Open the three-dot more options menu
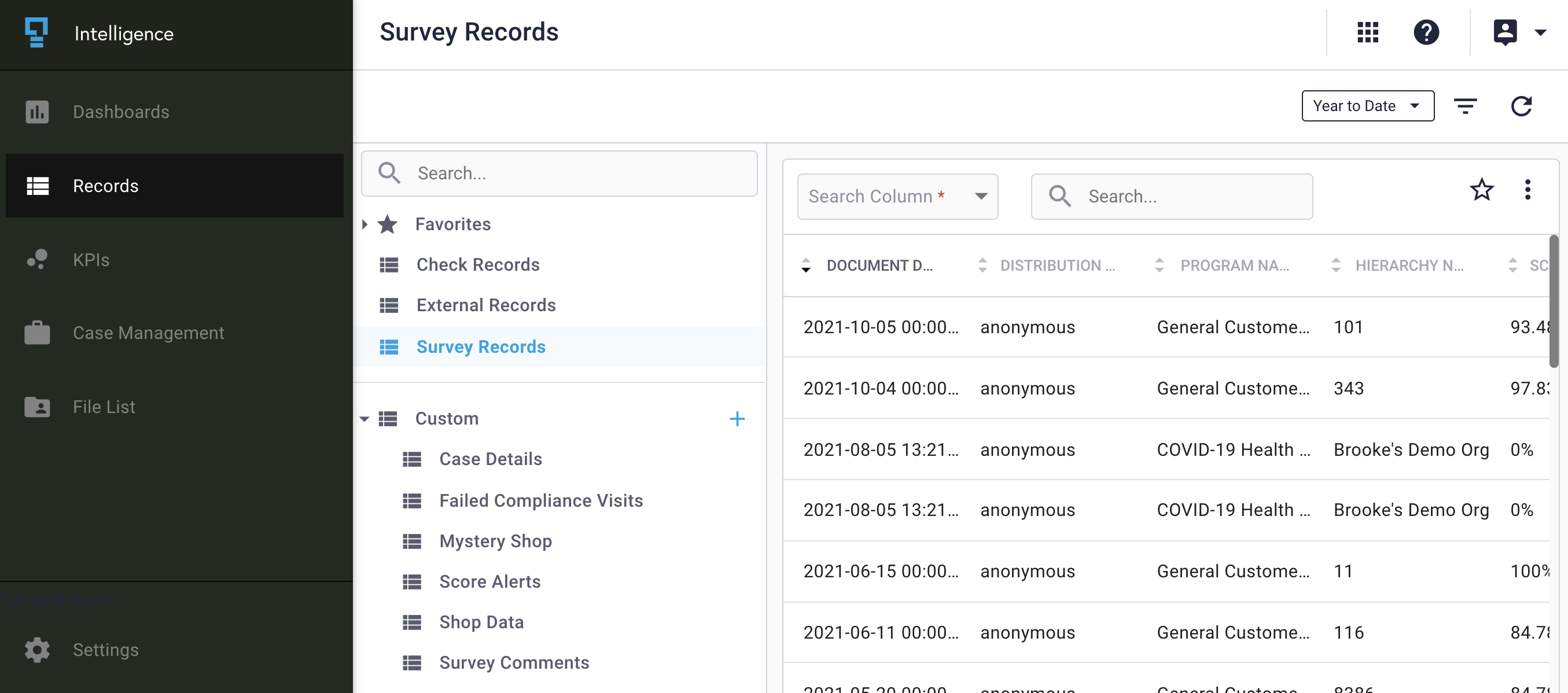The image size is (1568, 693). (1527, 190)
